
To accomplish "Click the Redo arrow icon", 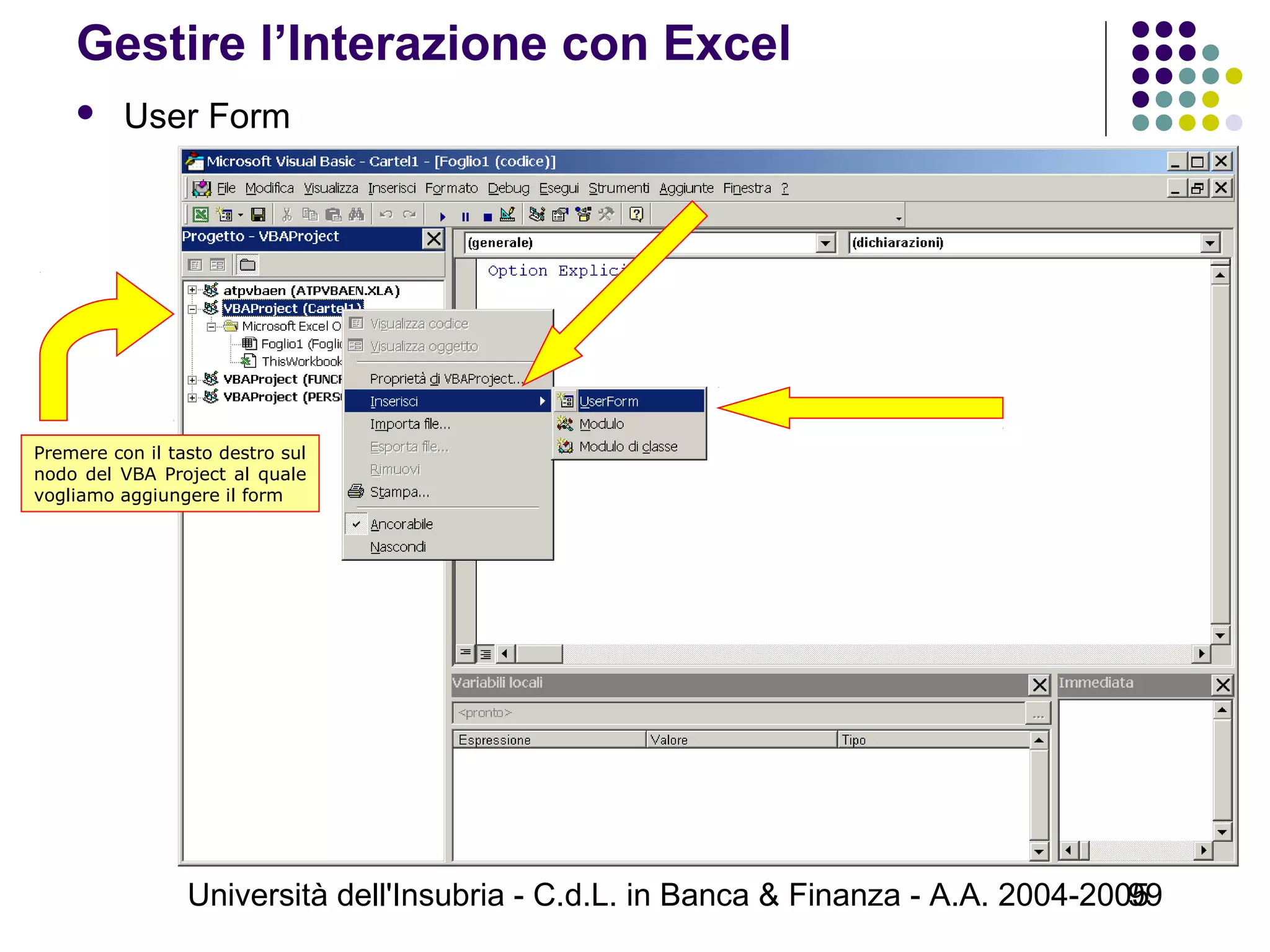I will 409,214.
